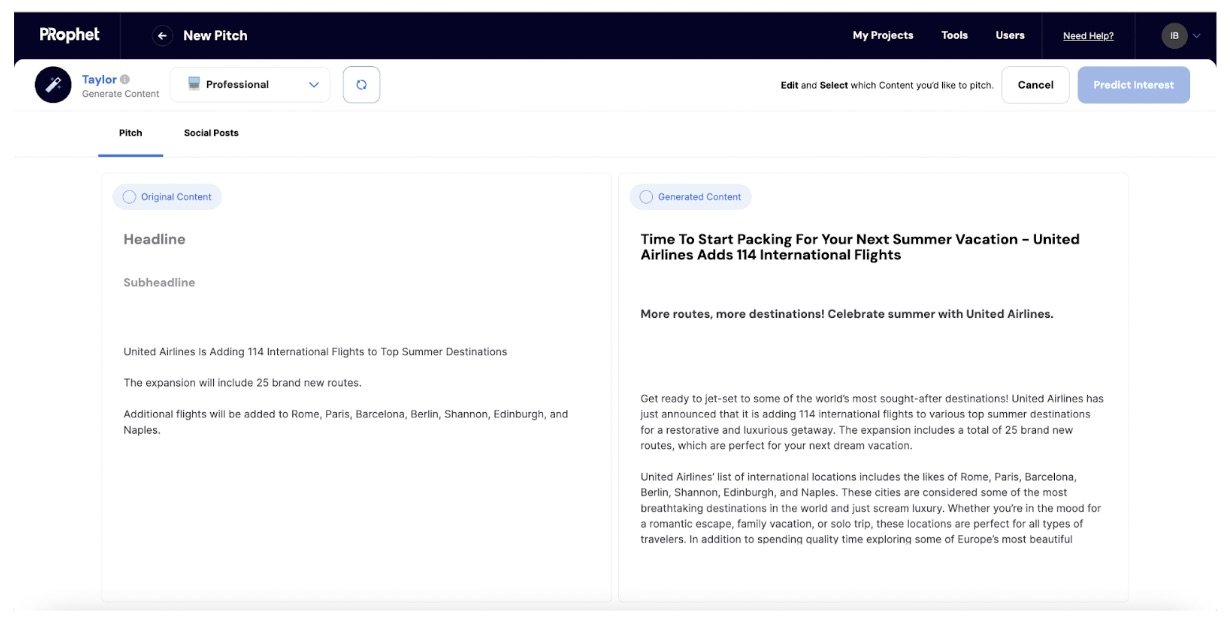1228x638 pixels.
Task: Click the PRophet logo
Action: pos(69,35)
